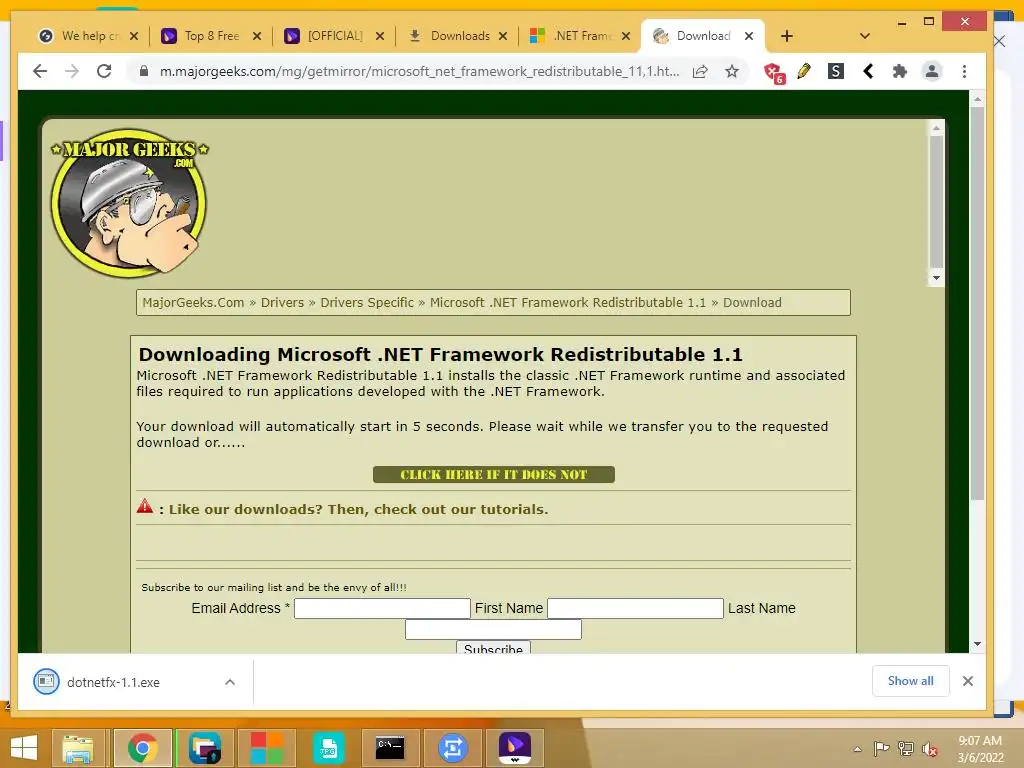Viewport: 1024px width, 768px height.
Task: Open the Extensions puzzle piece menu
Action: coord(900,71)
